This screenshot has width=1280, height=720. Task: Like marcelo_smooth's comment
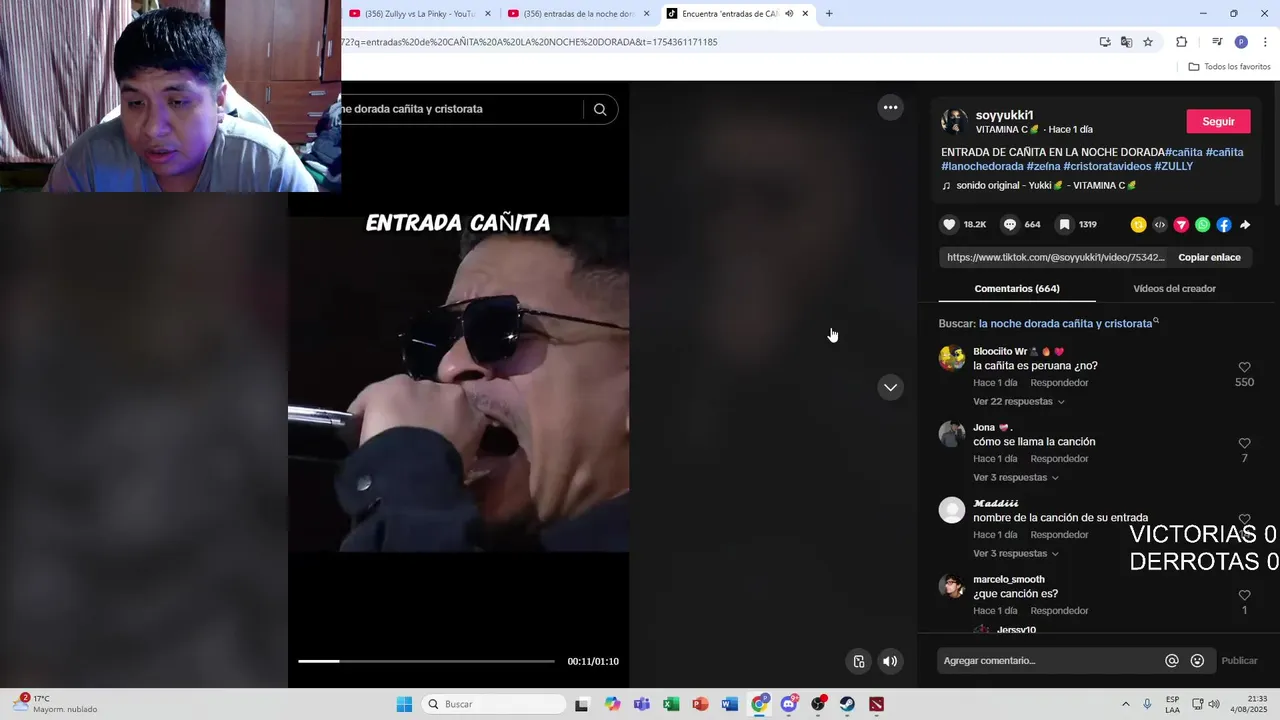click(x=1244, y=595)
